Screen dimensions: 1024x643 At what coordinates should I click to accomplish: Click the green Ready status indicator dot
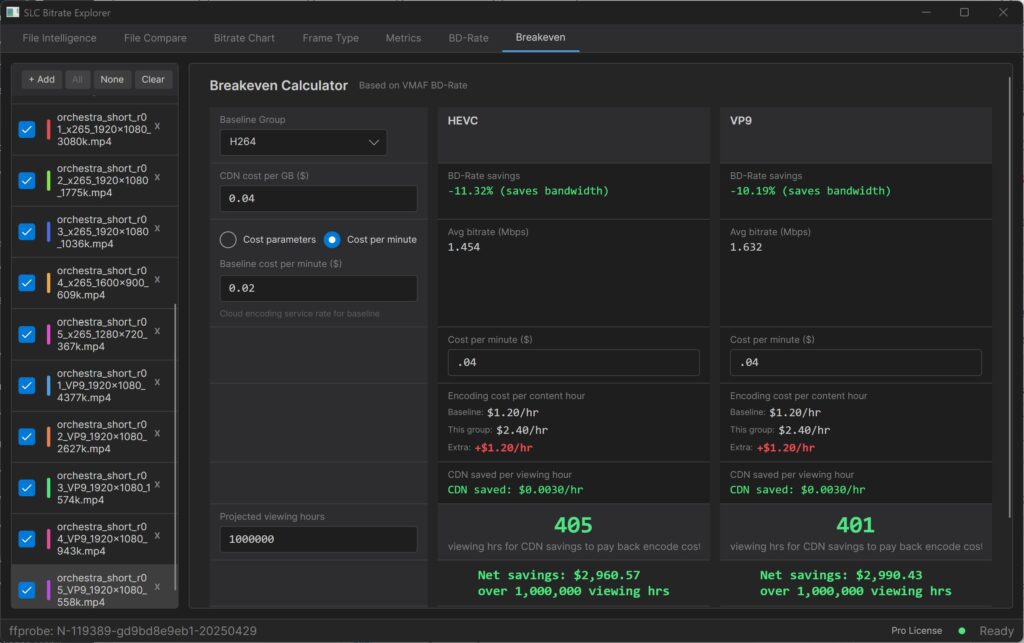click(x=961, y=631)
